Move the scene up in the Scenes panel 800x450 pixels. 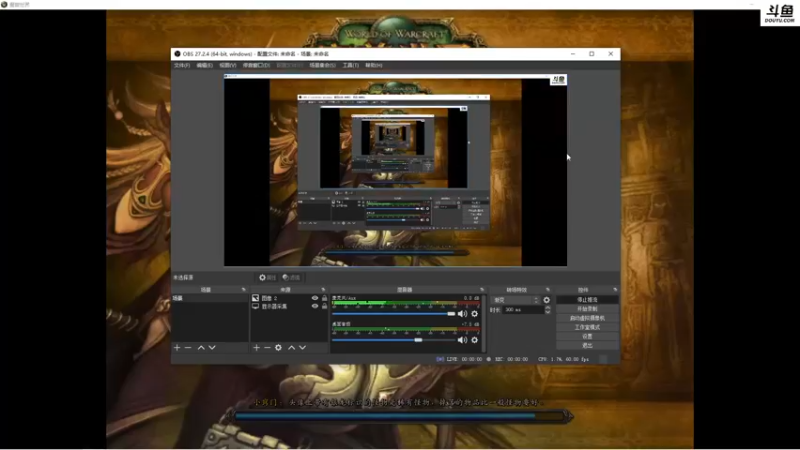201,347
